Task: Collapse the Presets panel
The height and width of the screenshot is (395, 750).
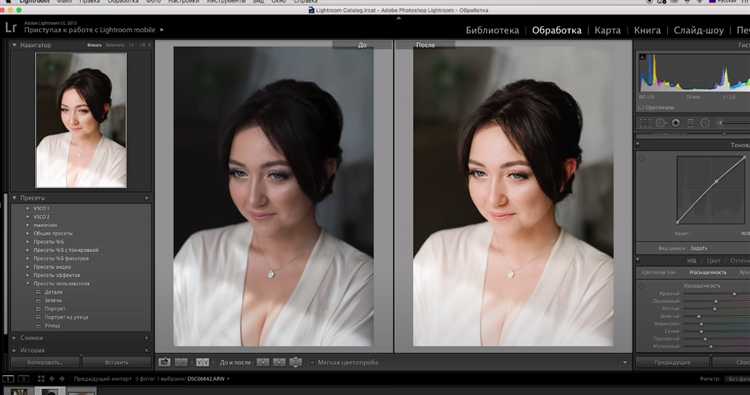Action: (14, 198)
